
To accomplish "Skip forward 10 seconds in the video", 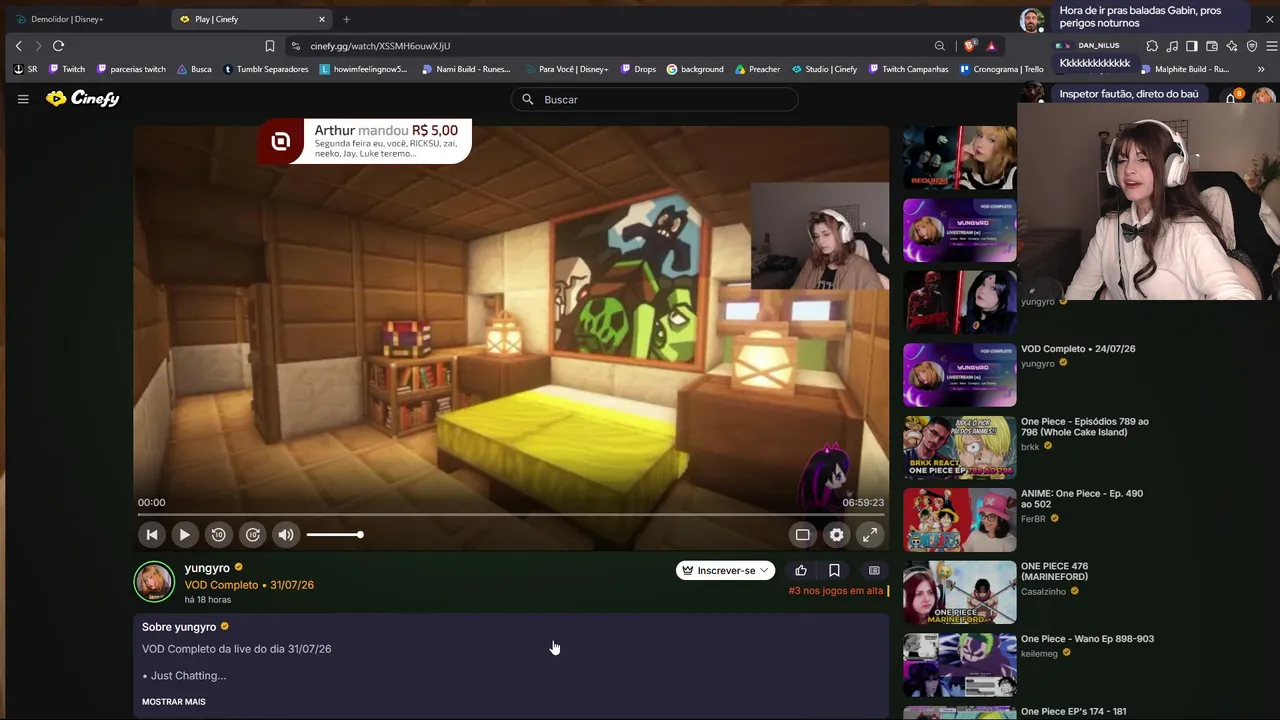I will coord(253,535).
